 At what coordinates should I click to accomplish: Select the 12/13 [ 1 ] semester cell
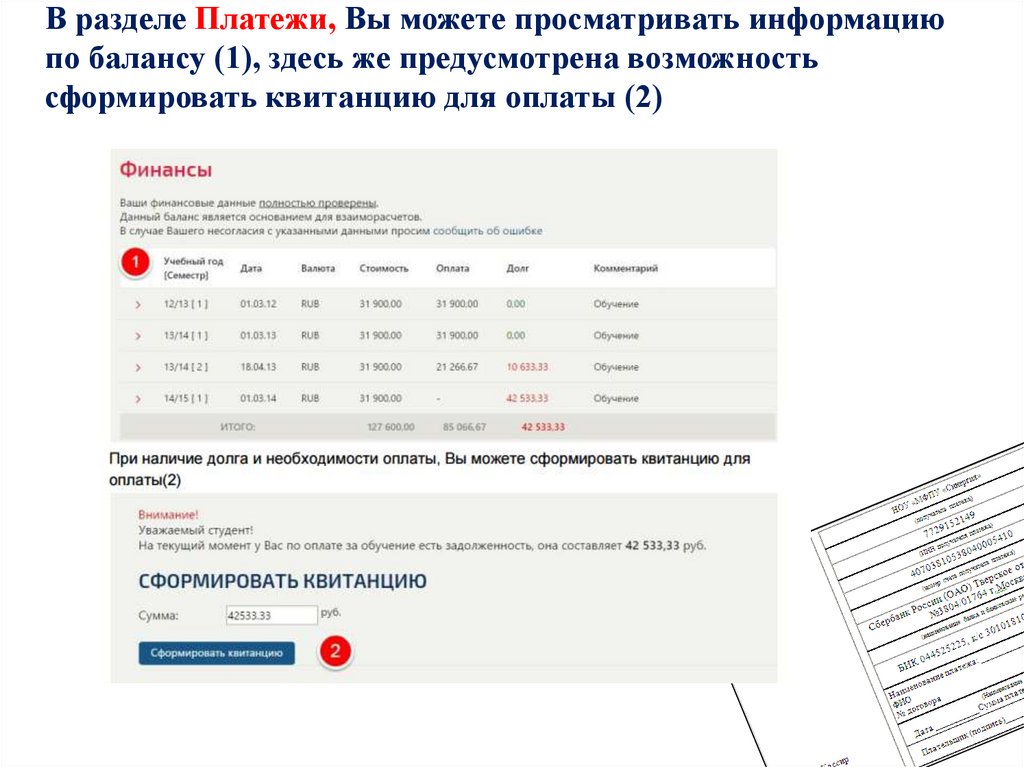(x=185, y=304)
